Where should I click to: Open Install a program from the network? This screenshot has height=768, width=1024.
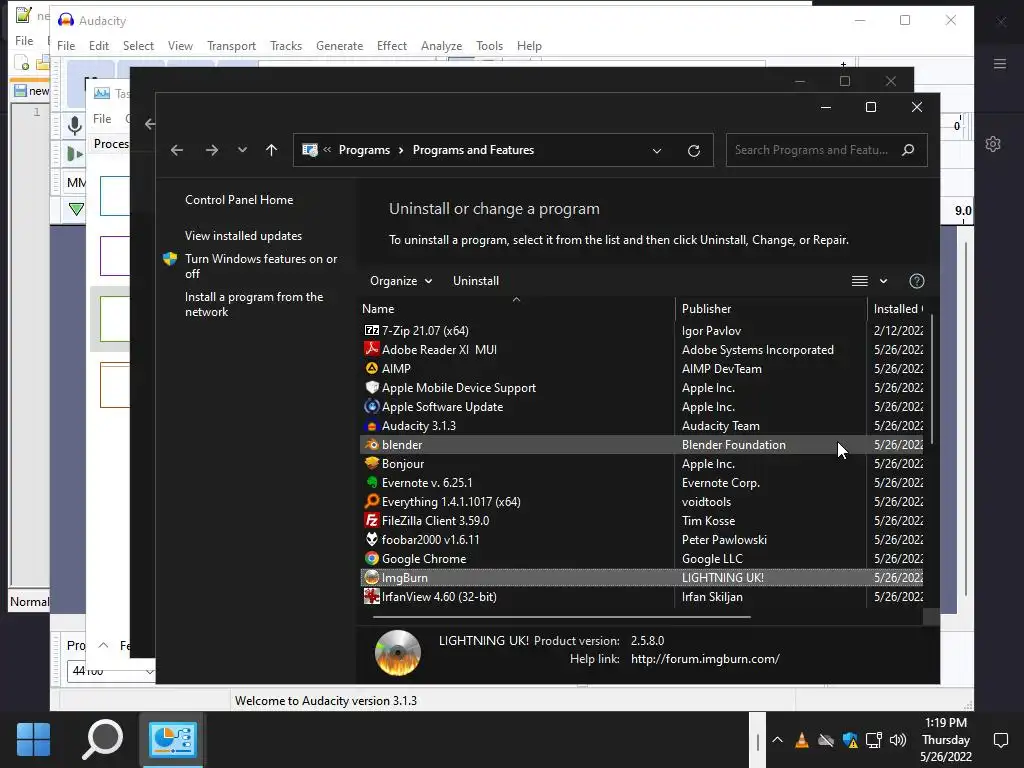tap(254, 304)
